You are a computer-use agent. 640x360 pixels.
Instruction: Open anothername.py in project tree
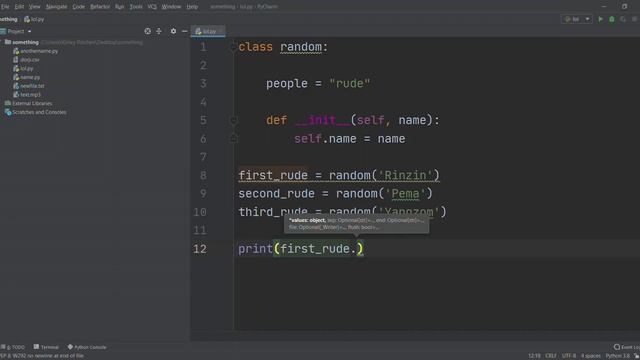[36, 51]
